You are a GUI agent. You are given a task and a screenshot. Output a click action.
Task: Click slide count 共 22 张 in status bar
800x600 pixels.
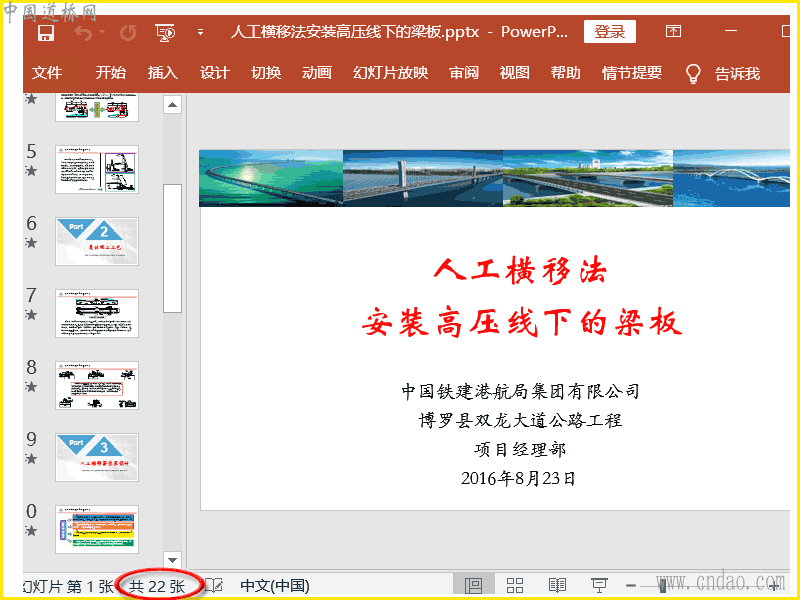point(157,586)
